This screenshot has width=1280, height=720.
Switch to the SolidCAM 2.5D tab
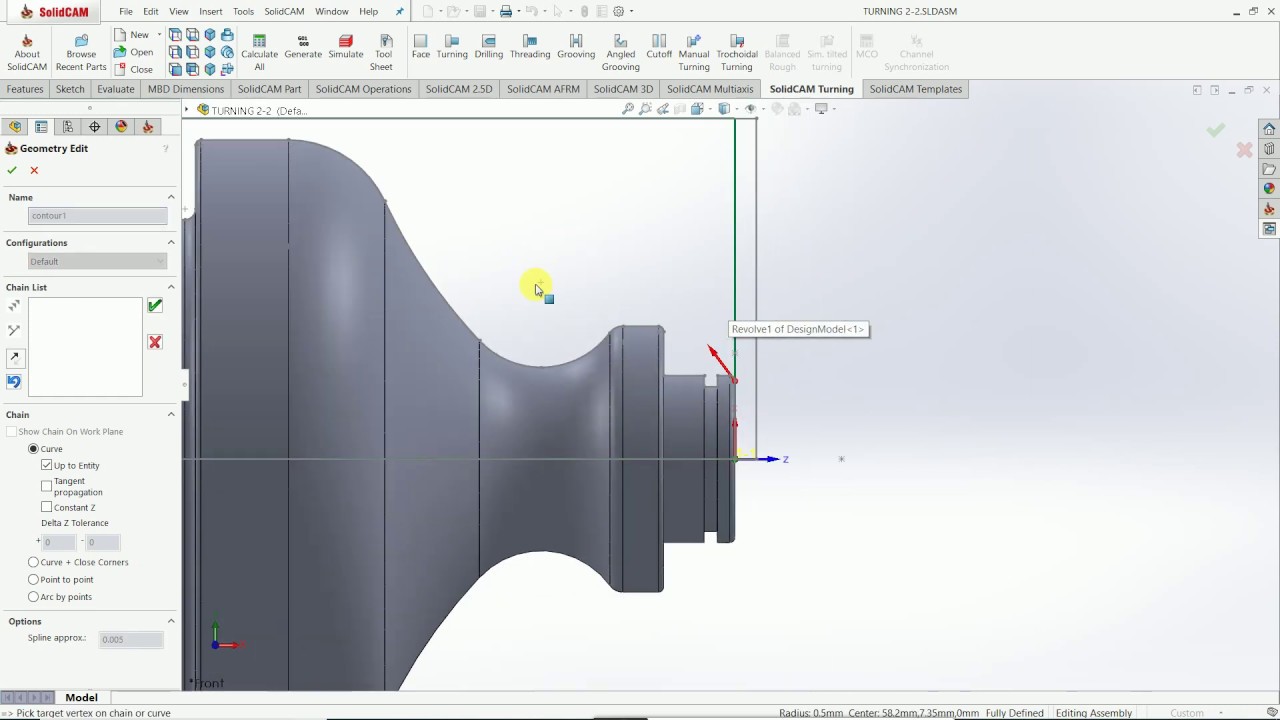(459, 89)
